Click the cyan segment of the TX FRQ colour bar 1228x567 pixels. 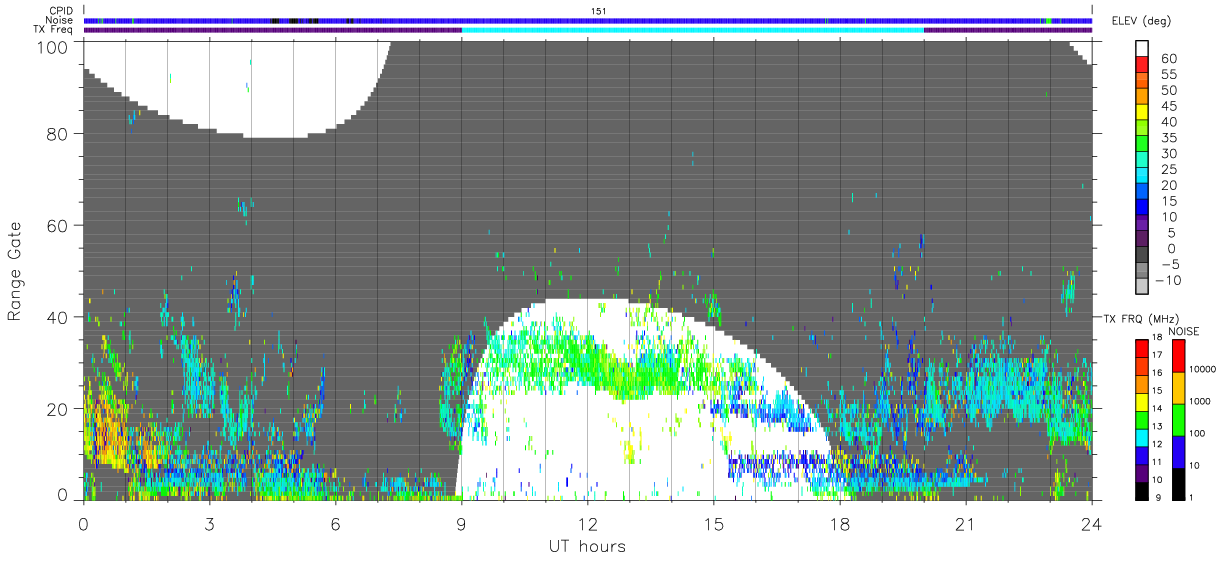1141,438
